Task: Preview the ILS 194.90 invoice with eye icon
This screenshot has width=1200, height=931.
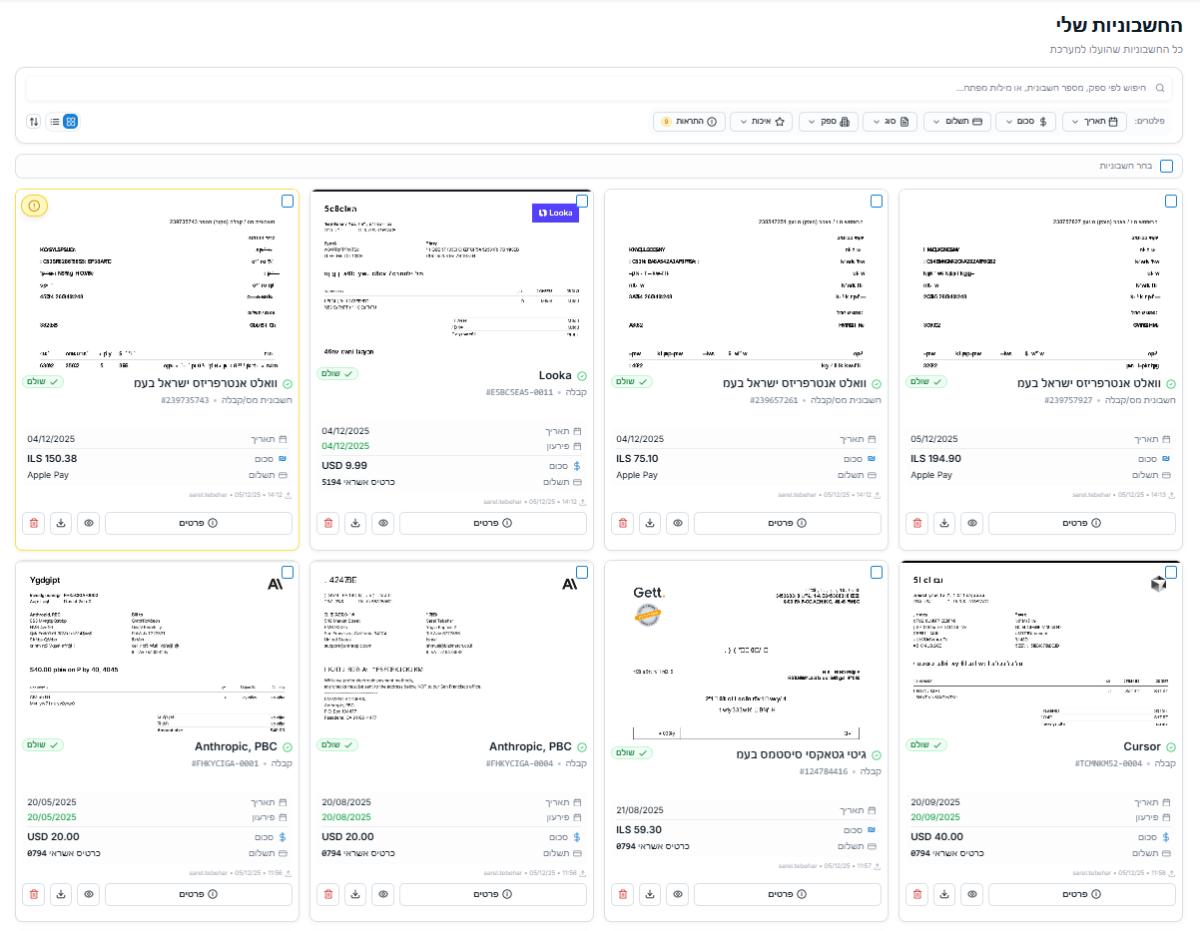Action: tap(971, 522)
